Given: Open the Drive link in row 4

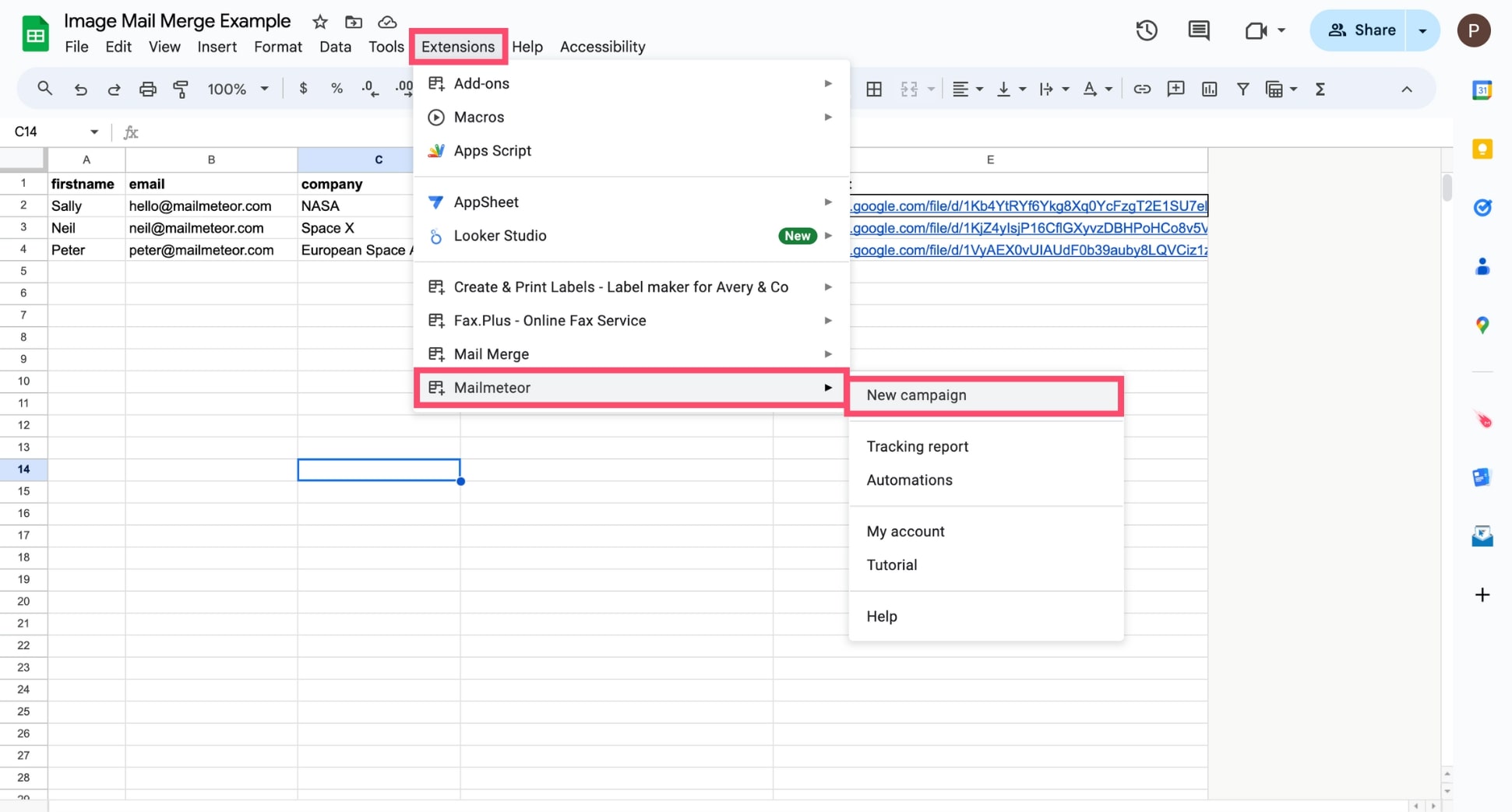Looking at the screenshot, I should pos(1029,250).
